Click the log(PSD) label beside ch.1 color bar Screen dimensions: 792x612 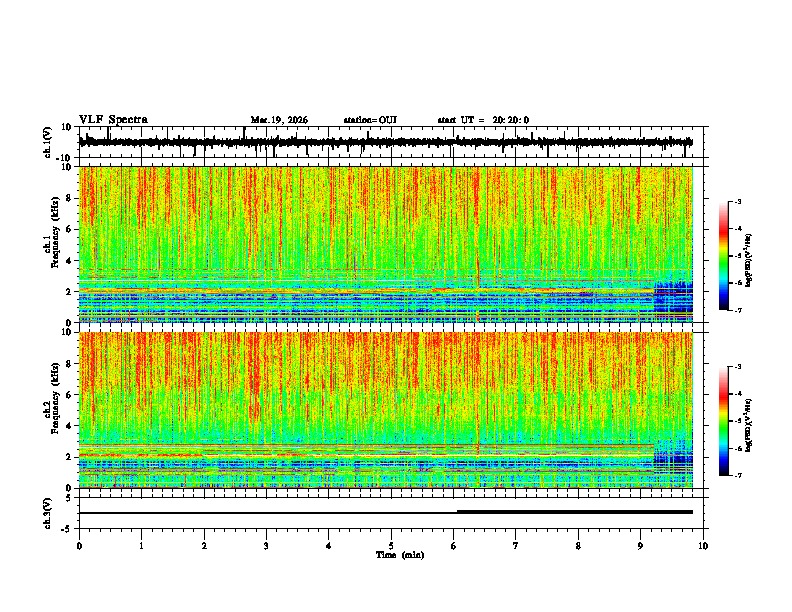[x=749, y=260]
